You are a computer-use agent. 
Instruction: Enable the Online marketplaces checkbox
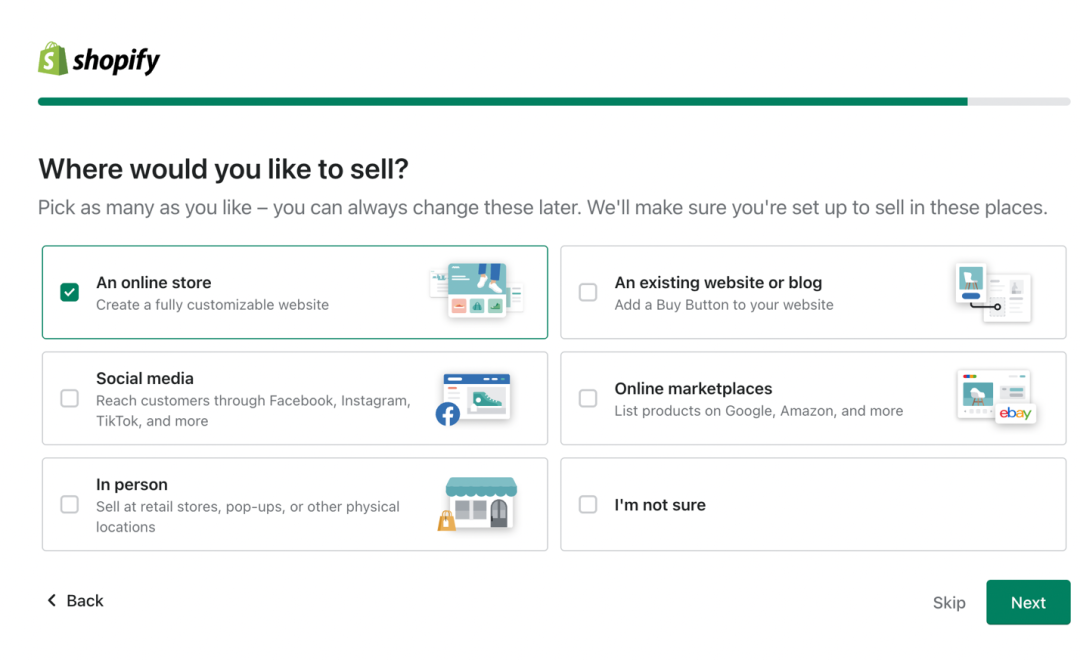(588, 398)
